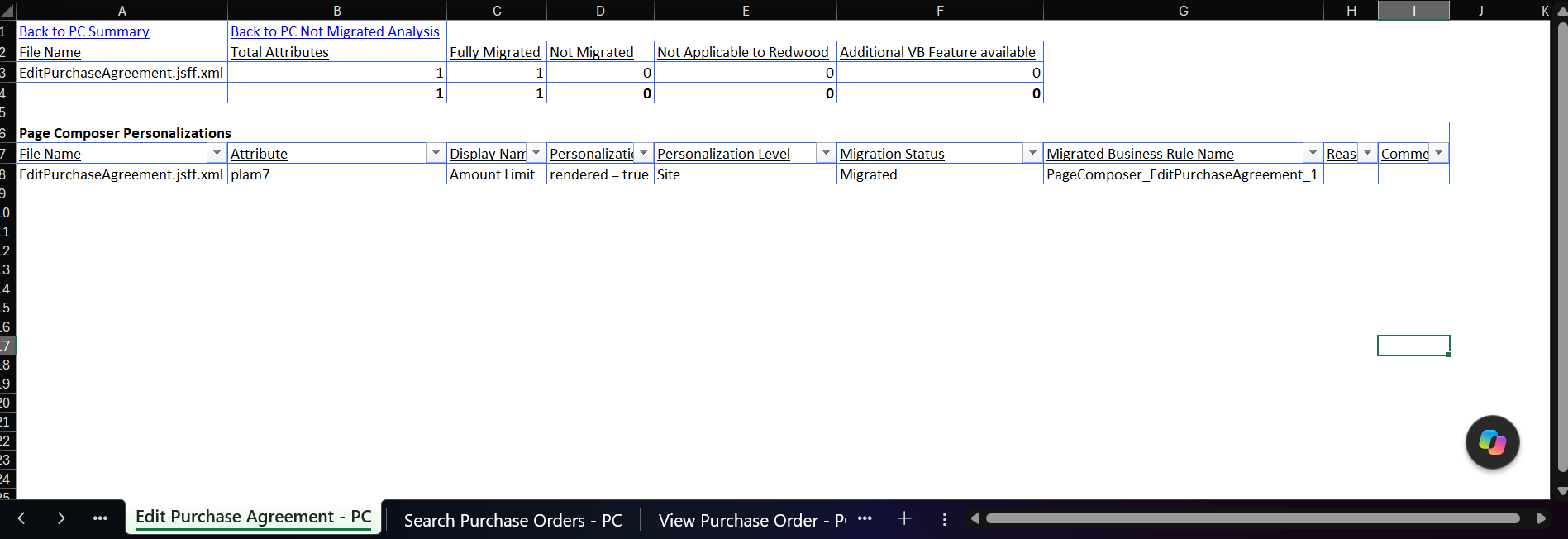Image resolution: width=1568 pixels, height=539 pixels.
Task: Select the PageComposer_EditPurchaseAgreement_1 cell
Action: coord(1184,174)
